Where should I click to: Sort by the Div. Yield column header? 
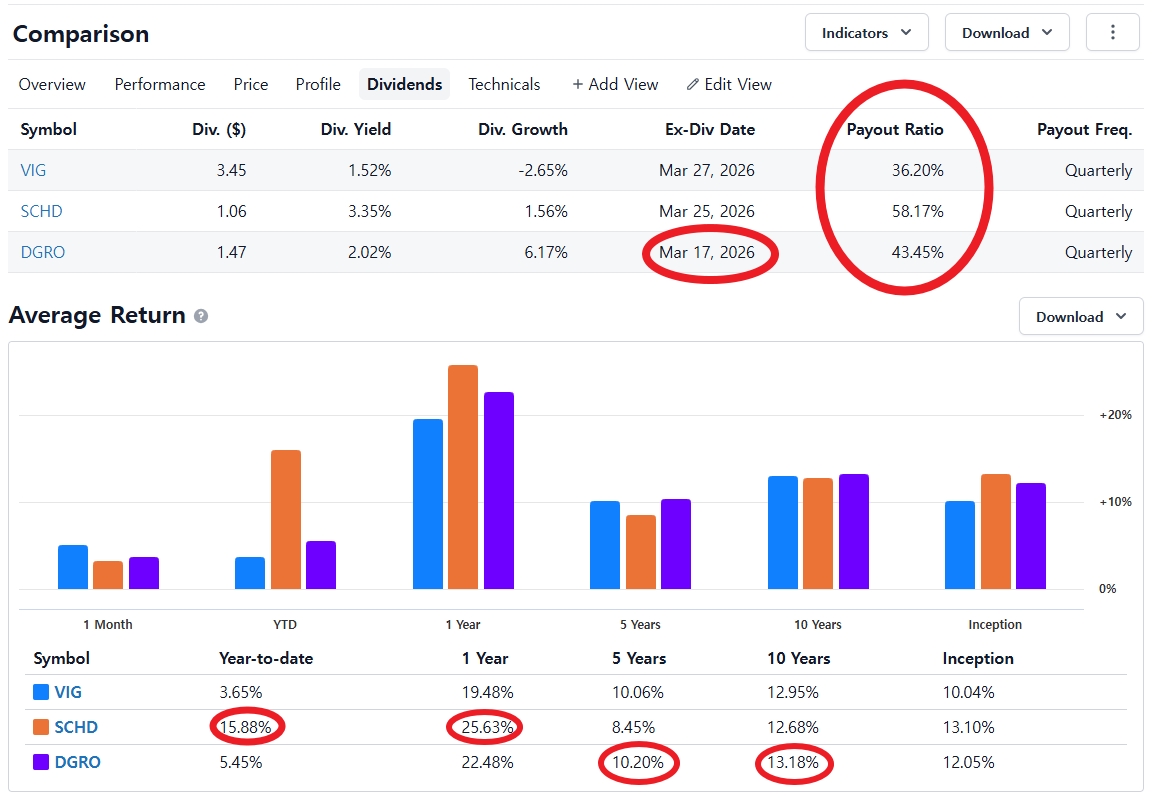coord(356,129)
